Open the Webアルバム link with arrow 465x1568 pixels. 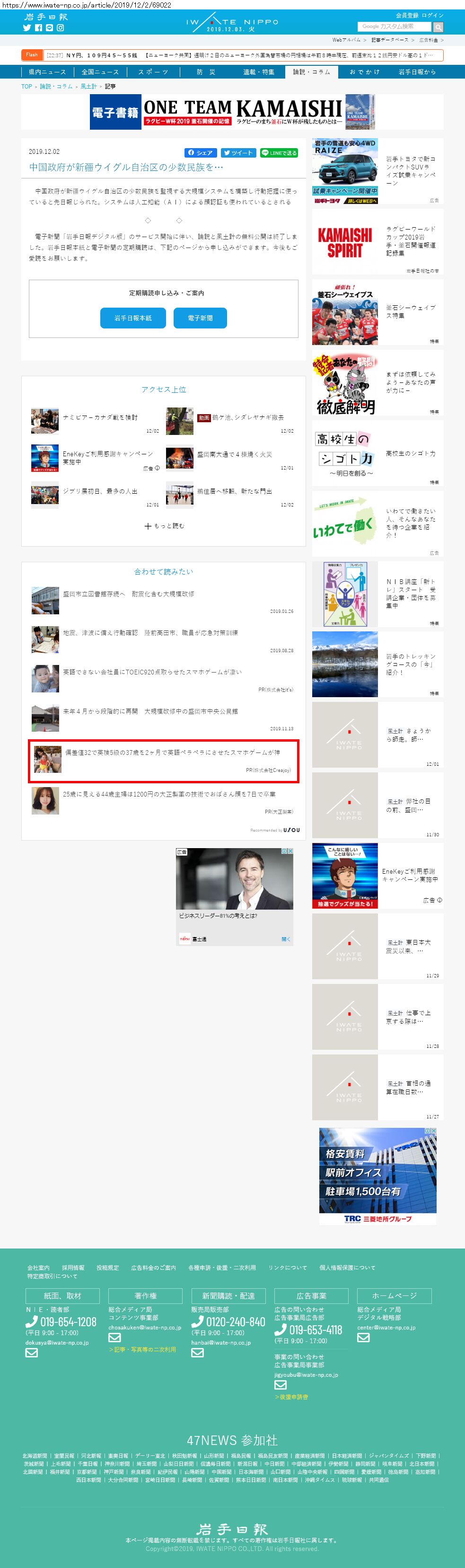tap(349, 40)
